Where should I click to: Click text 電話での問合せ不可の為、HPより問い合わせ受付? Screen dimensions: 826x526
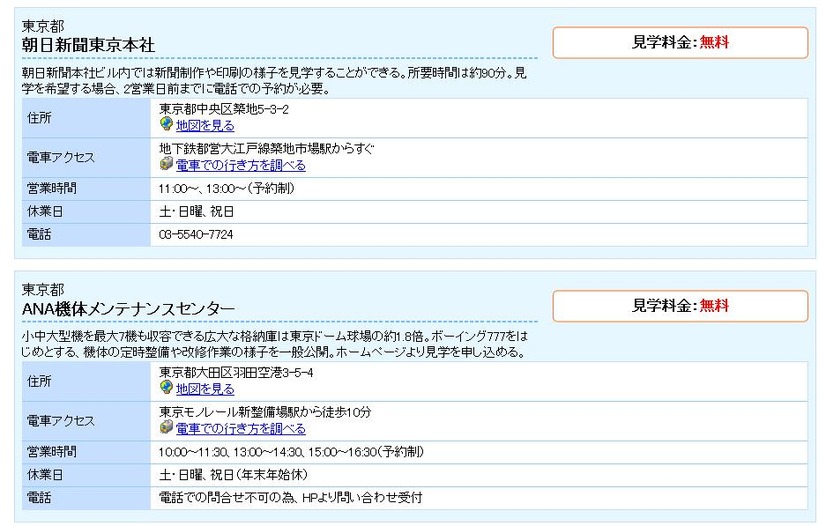coord(291,498)
